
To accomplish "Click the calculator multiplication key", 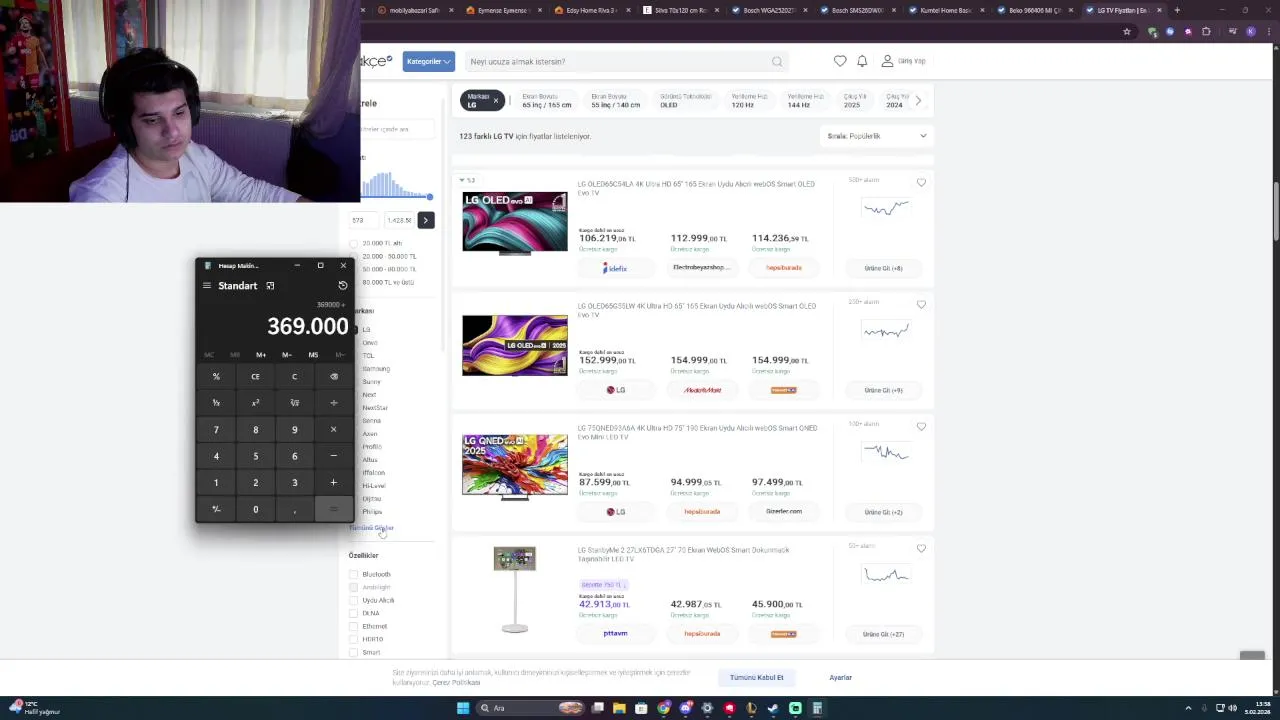I will point(334,430).
